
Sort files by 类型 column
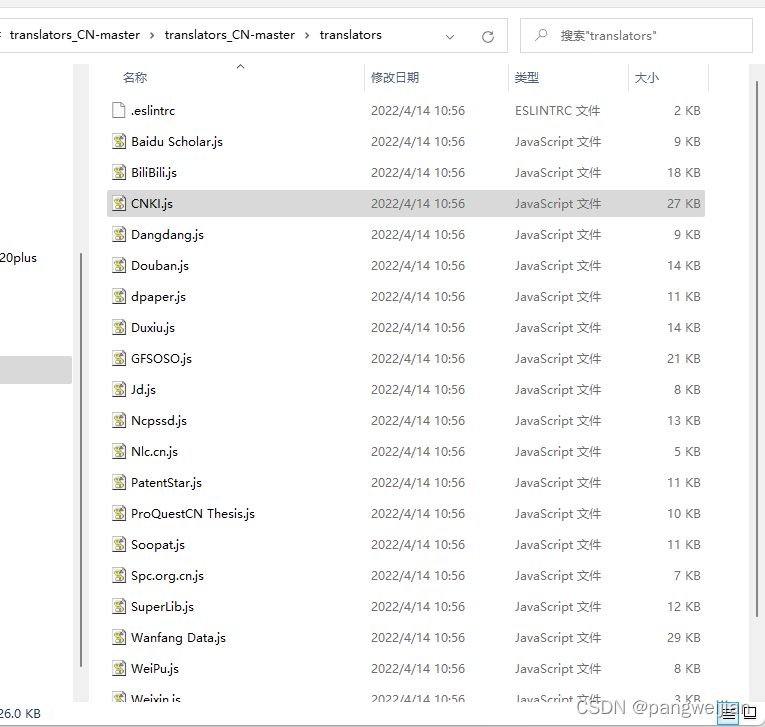point(527,77)
